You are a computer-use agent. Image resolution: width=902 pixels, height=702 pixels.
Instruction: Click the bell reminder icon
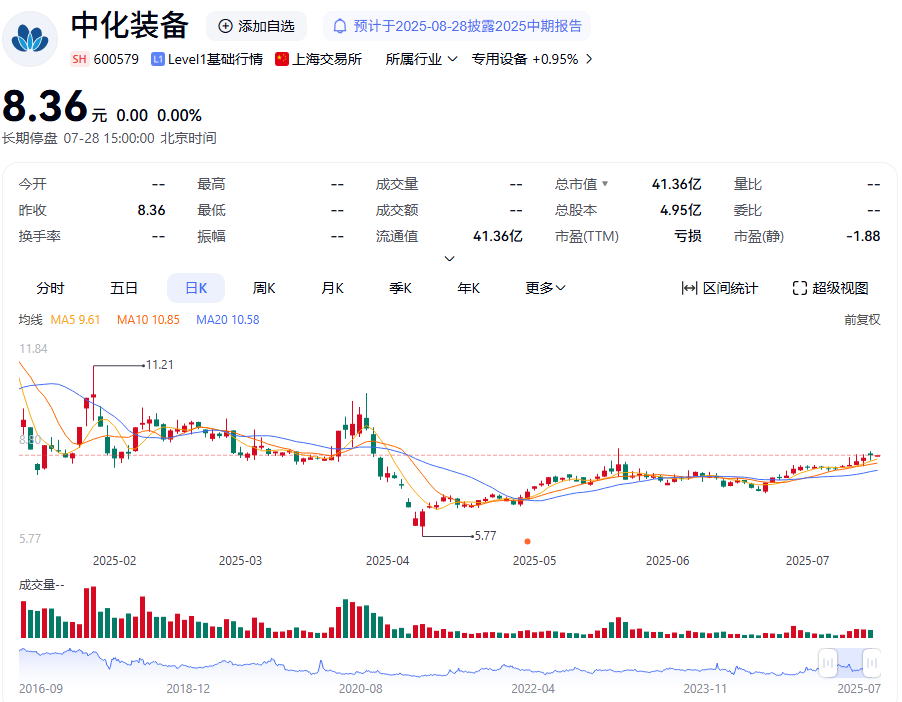coord(340,26)
